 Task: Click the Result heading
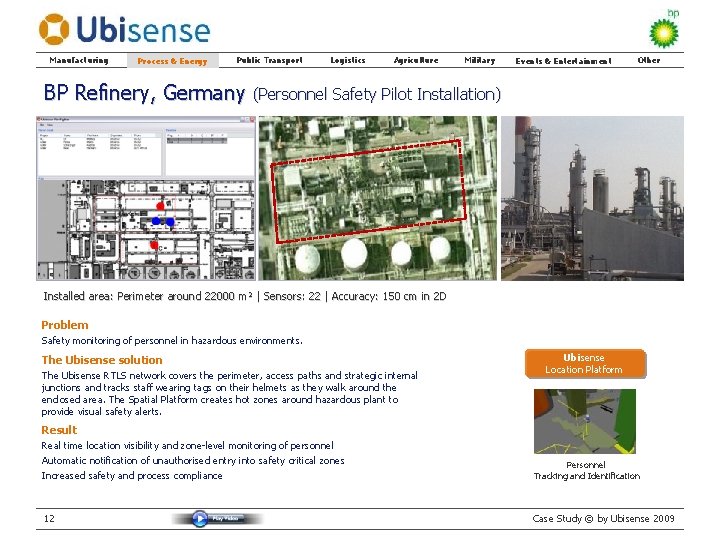click(x=59, y=430)
